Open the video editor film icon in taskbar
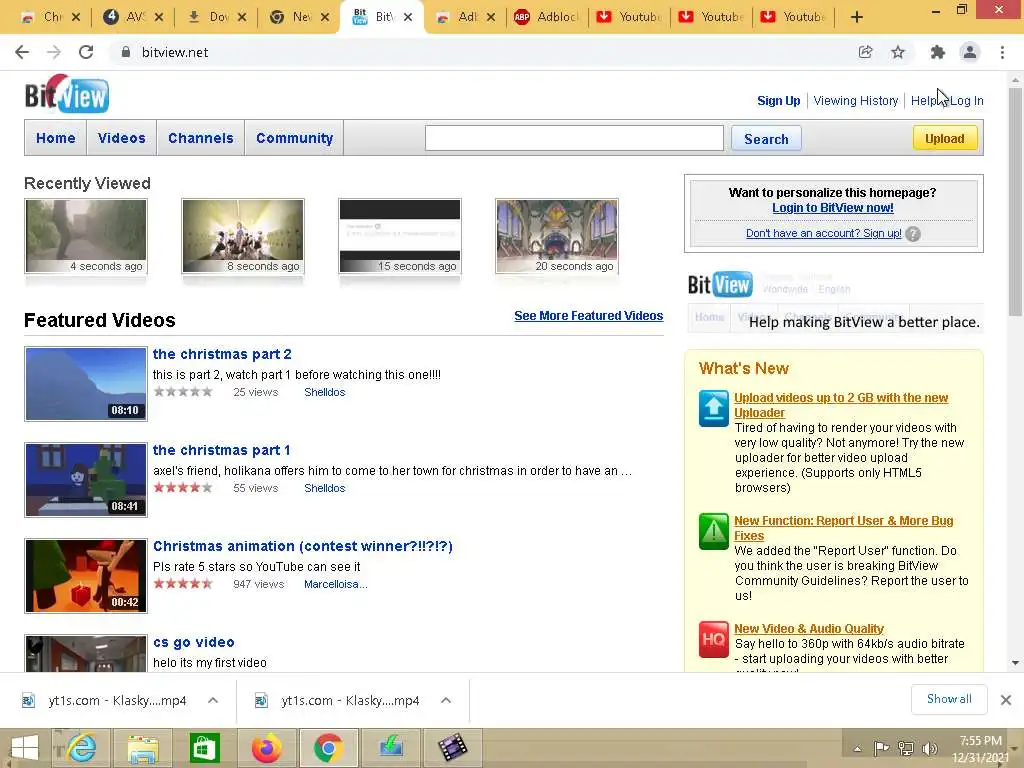The width and height of the screenshot is (1024, 768). (453, 748)
